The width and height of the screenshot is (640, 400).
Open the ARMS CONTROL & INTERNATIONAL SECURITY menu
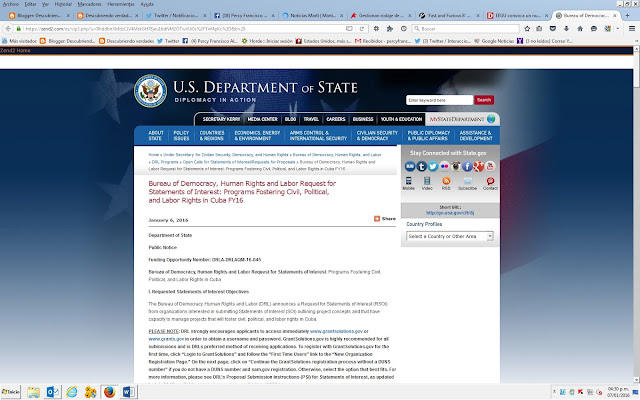(318, 136)
